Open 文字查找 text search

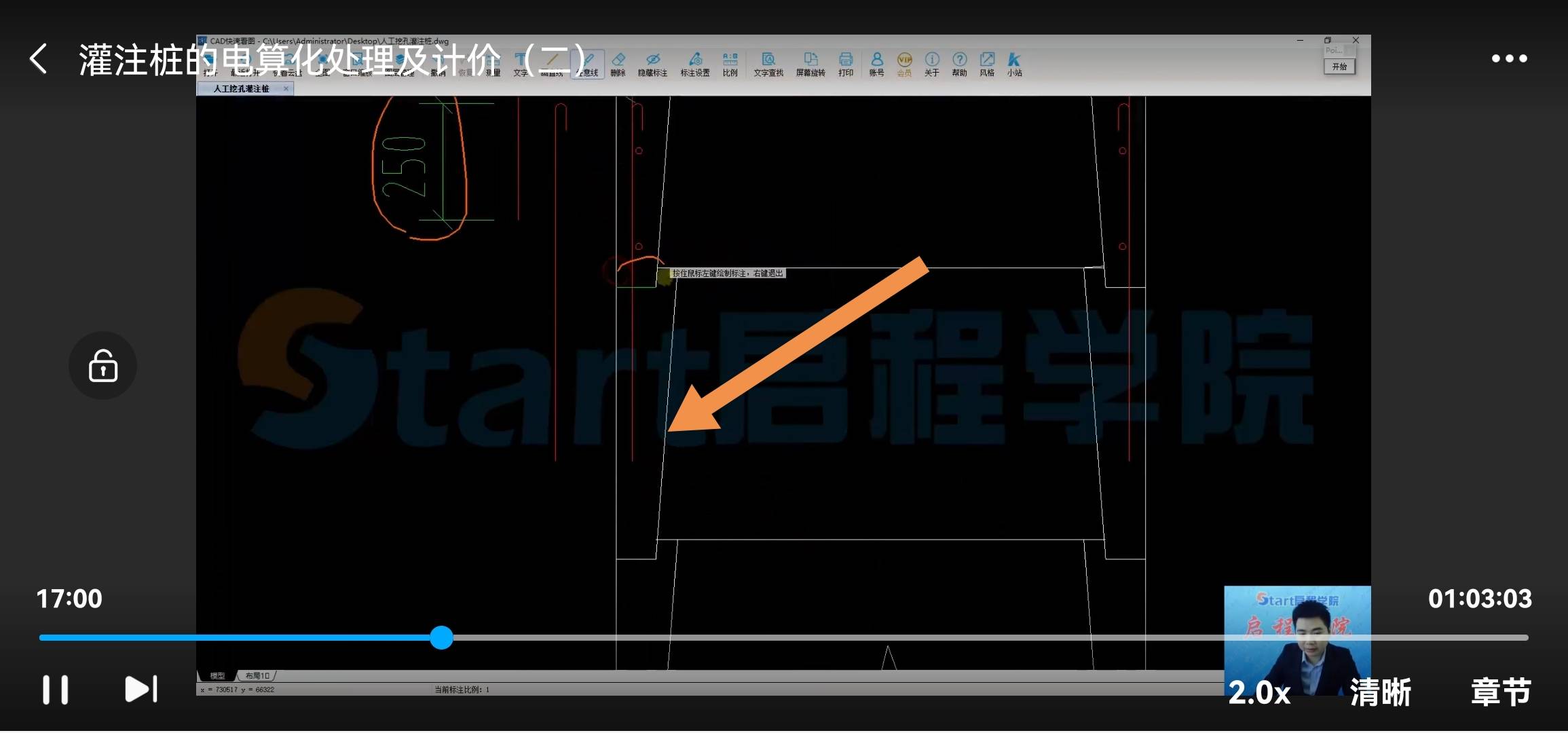[768, 64]
